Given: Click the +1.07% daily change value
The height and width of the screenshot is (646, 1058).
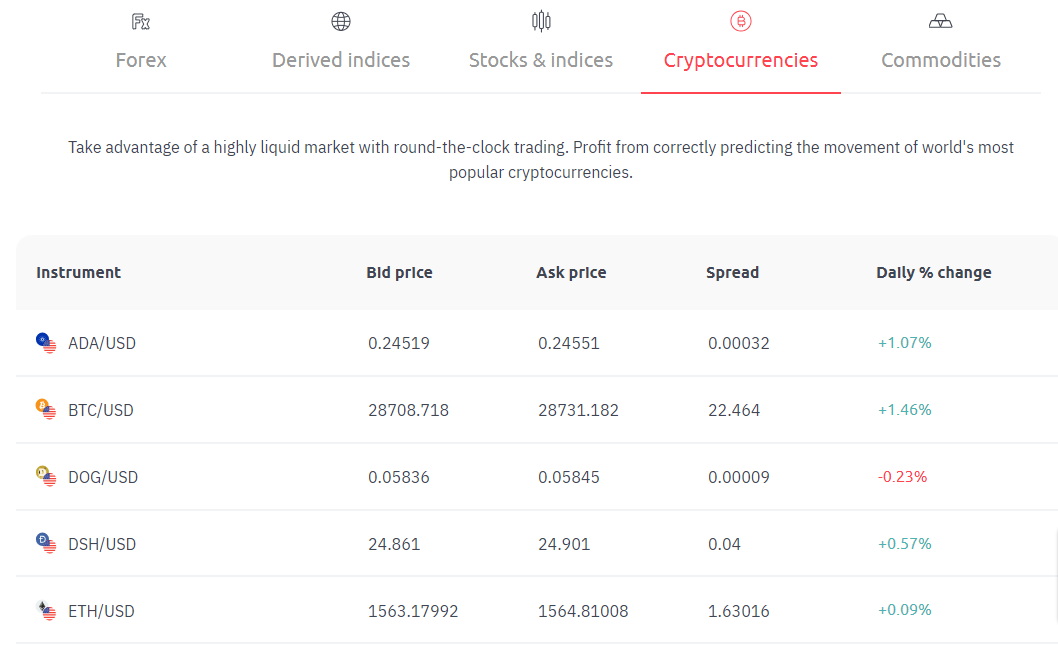Looking at the screenshot, I should 904,342.
